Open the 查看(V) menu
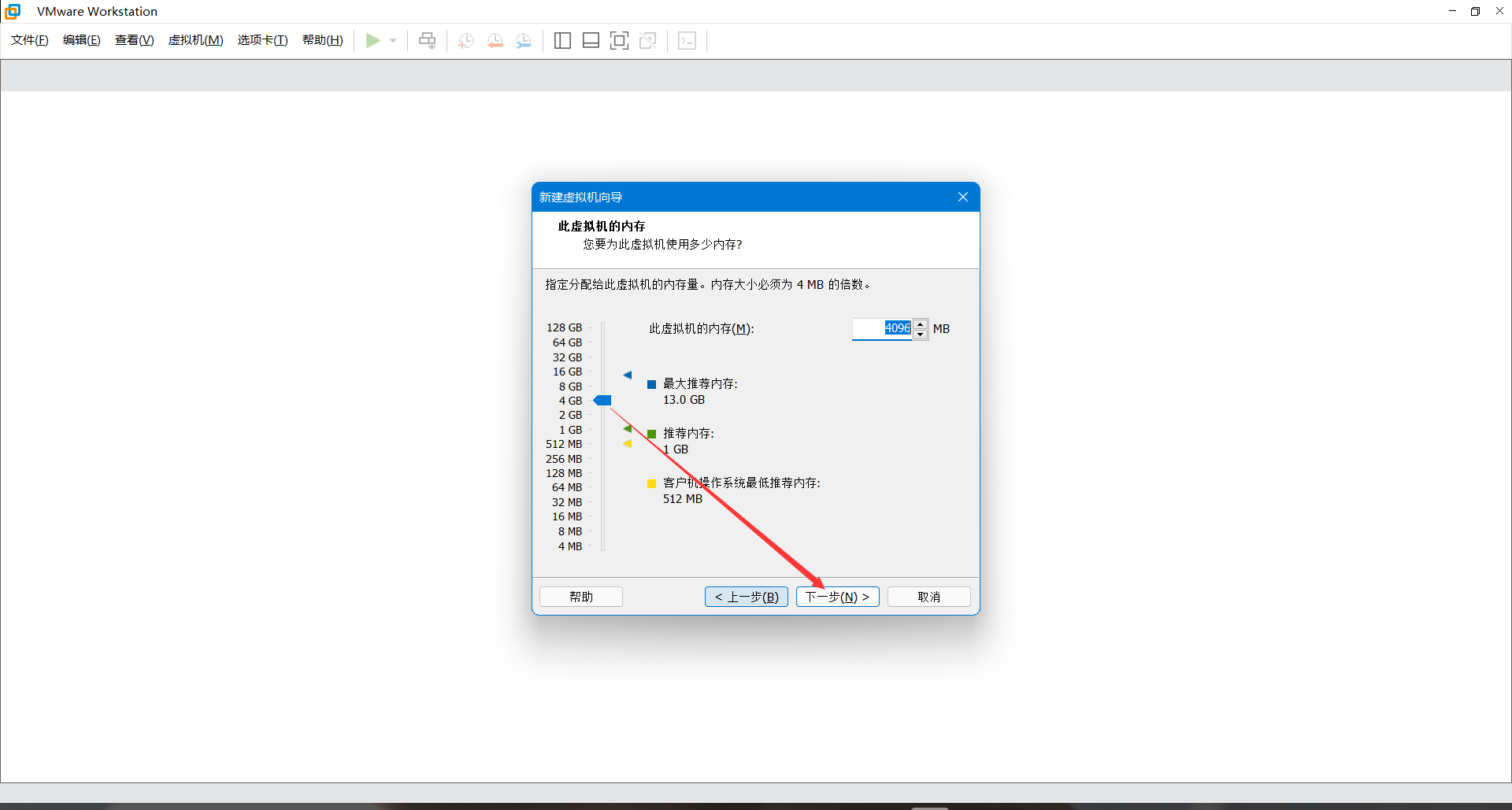This screenshot has height=810, width=1512. [135, 40]
